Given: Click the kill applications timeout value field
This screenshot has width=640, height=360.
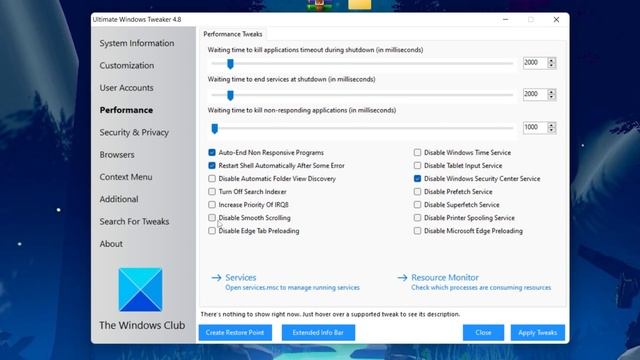Looking at the screenshot, I should (535, 63).
